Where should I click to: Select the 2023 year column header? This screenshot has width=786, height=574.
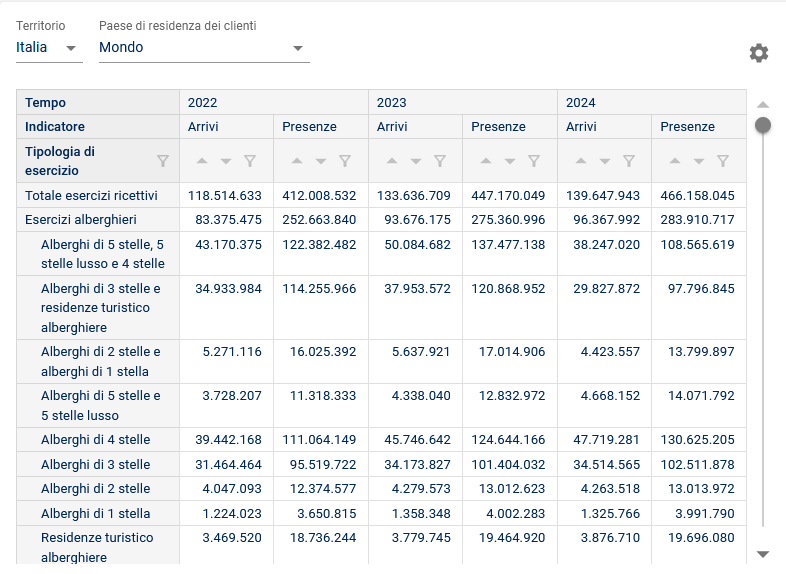click(391, 102)
